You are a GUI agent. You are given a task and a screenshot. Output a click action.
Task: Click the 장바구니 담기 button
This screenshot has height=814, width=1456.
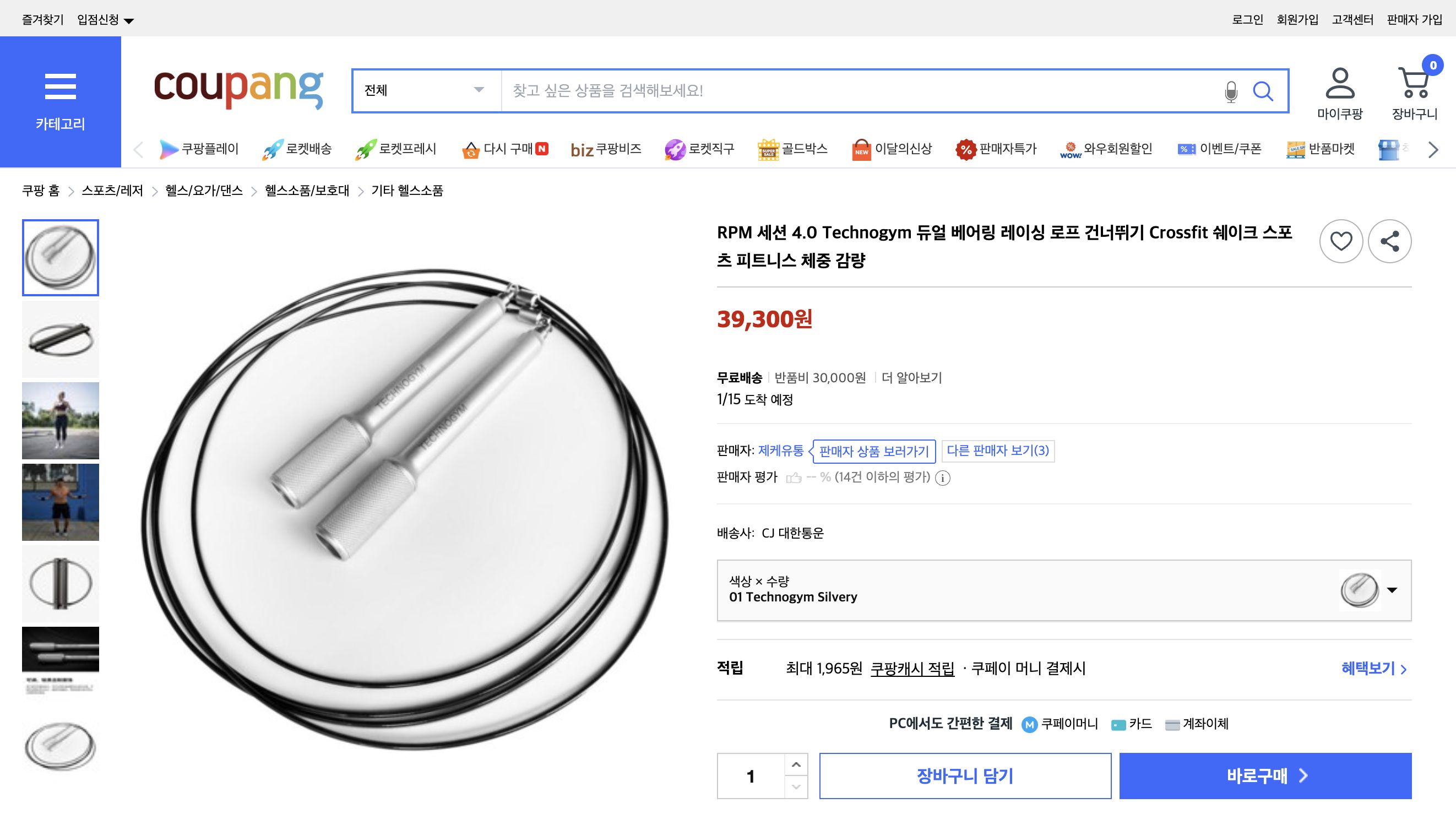click(x=966, y=775)
